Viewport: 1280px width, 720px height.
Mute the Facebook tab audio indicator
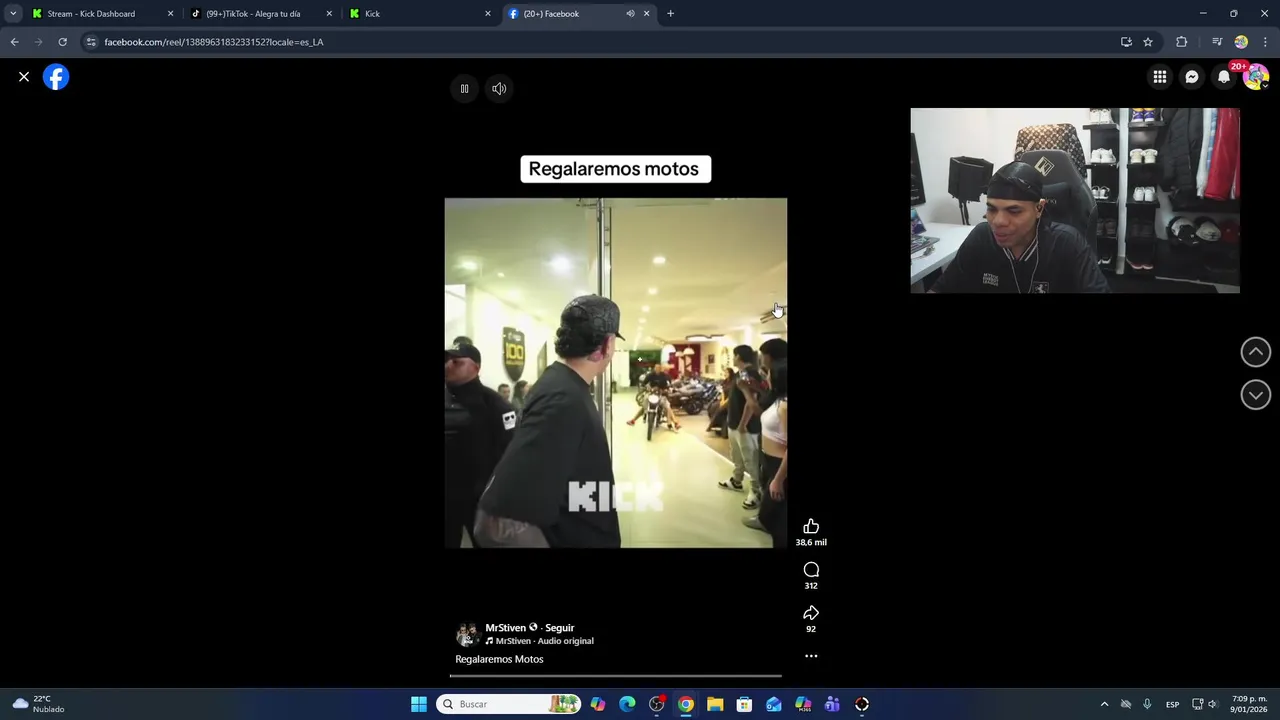point(630,14)
